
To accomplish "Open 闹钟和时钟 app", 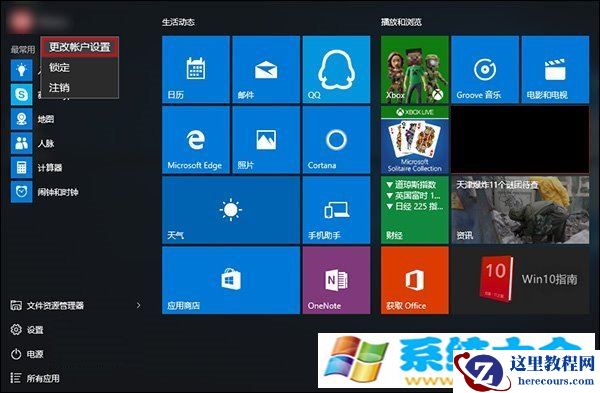I will pos(45,192).
